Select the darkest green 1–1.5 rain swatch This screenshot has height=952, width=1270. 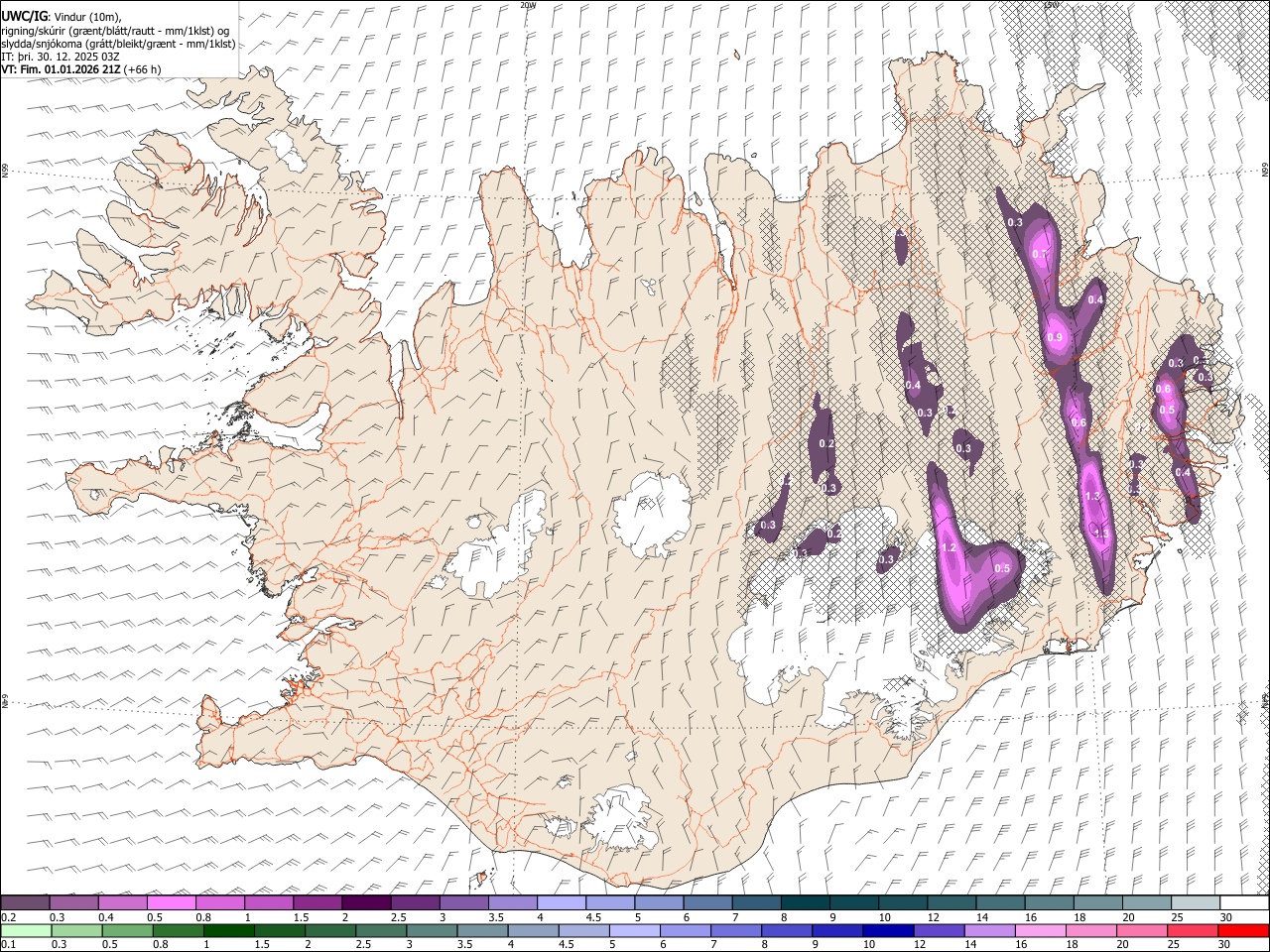coord(228,931)
